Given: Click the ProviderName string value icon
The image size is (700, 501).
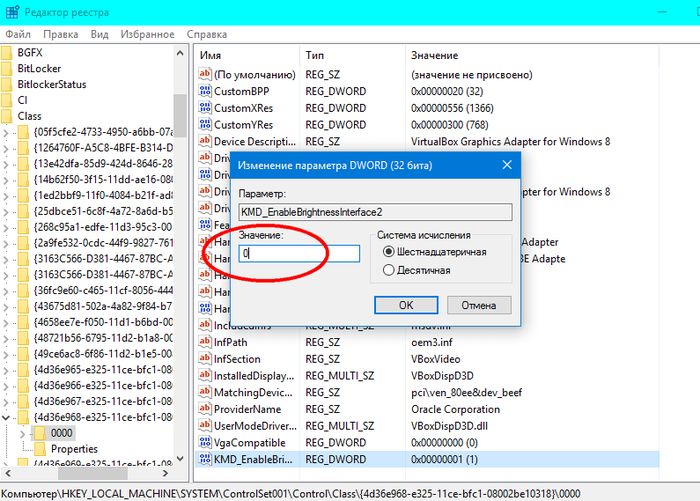Looking at the screenshot, I should 205,409.
